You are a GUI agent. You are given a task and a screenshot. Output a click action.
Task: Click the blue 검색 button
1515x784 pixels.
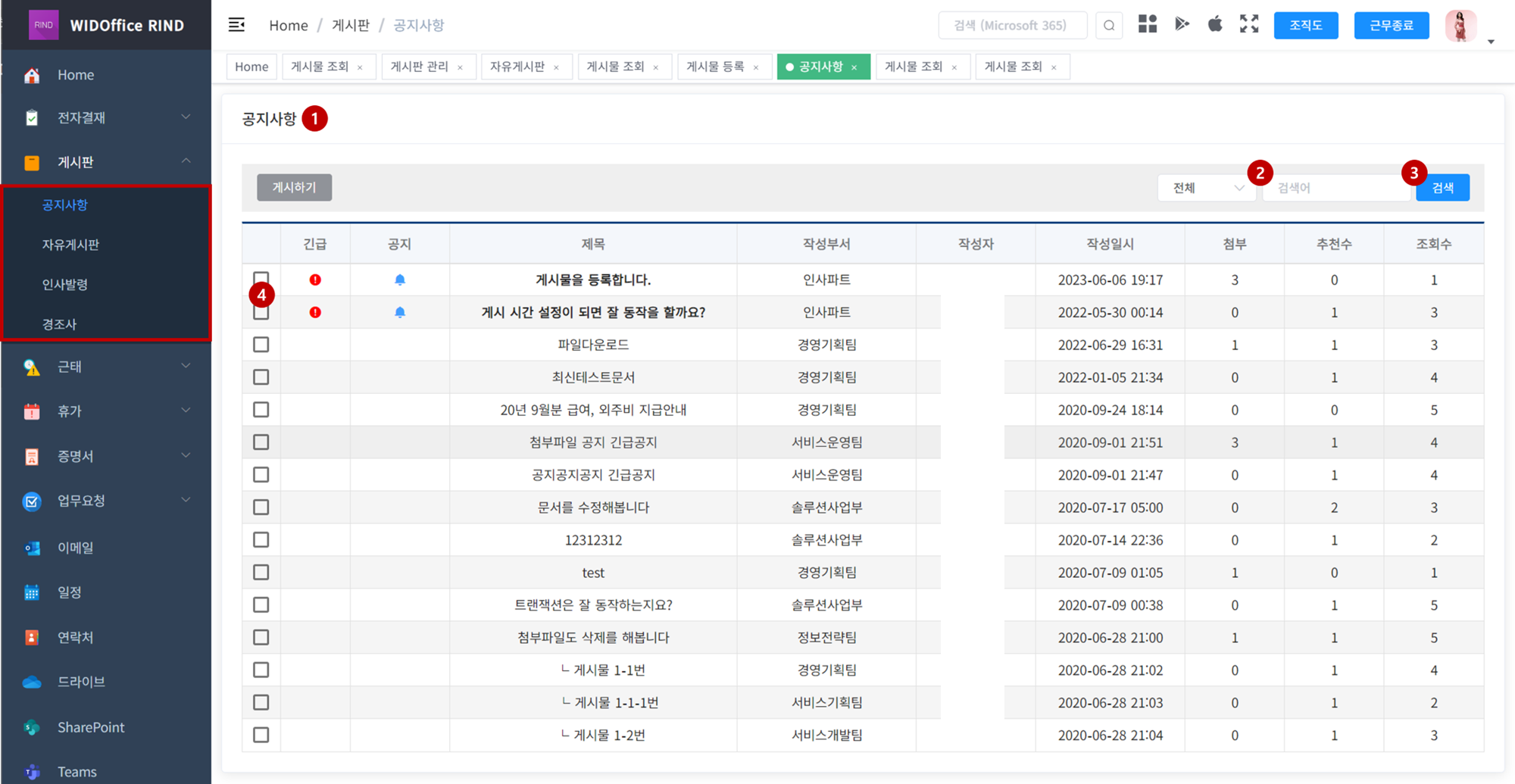1442,188
